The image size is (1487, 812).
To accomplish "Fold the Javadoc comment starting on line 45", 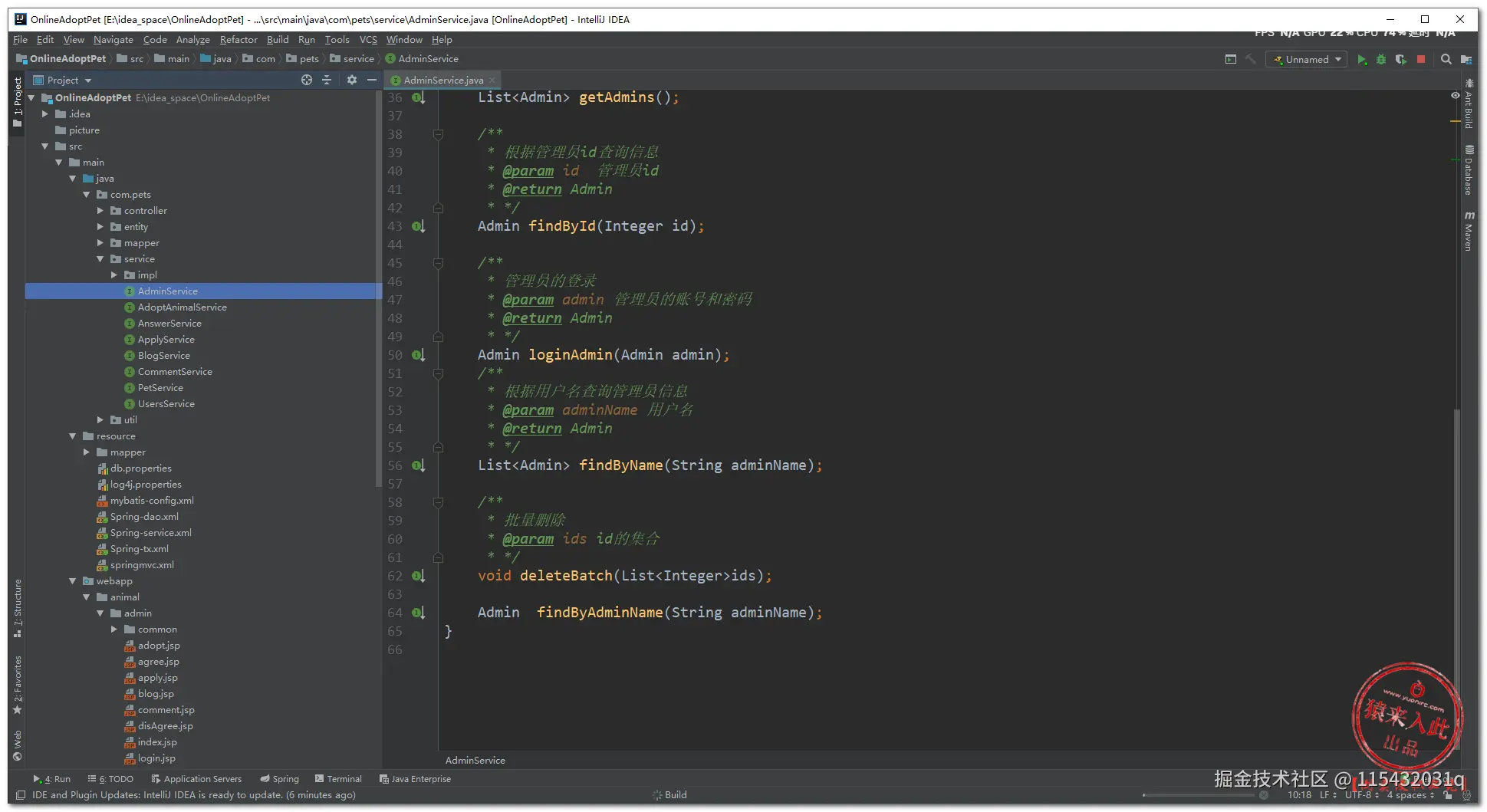I will (438, 263).
